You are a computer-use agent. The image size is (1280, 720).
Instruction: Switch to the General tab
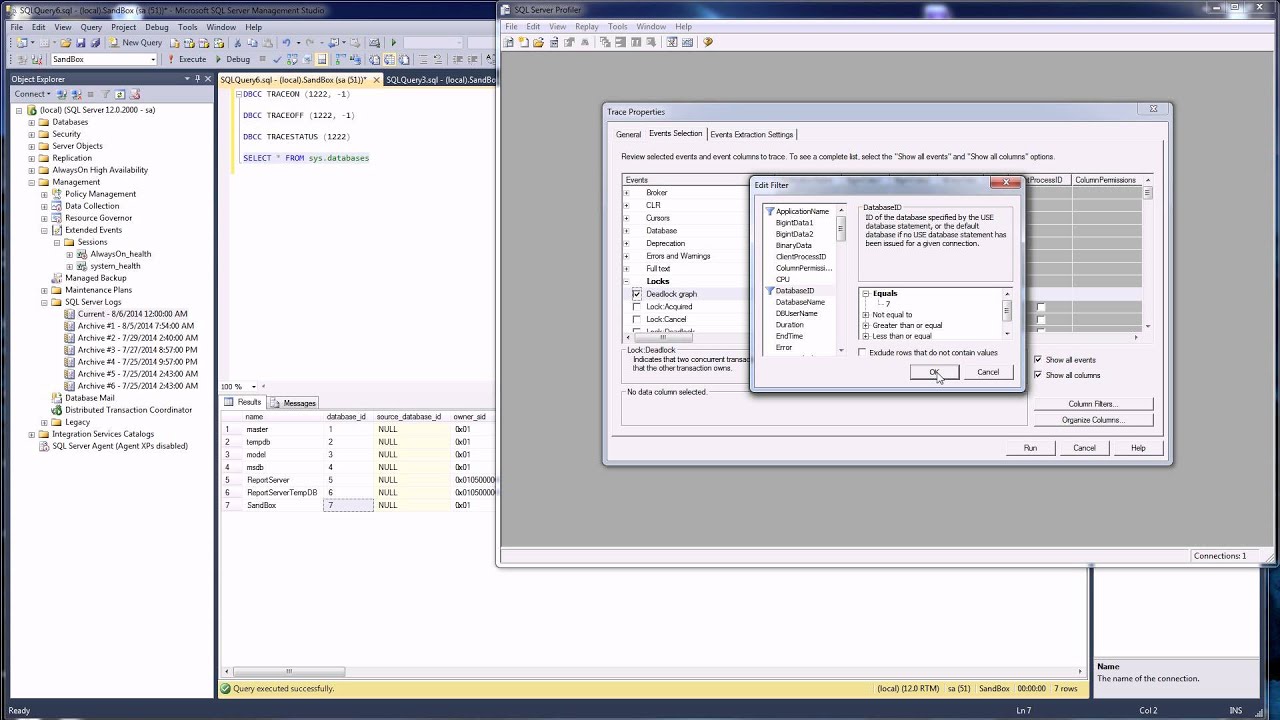(x=628, y=134)
